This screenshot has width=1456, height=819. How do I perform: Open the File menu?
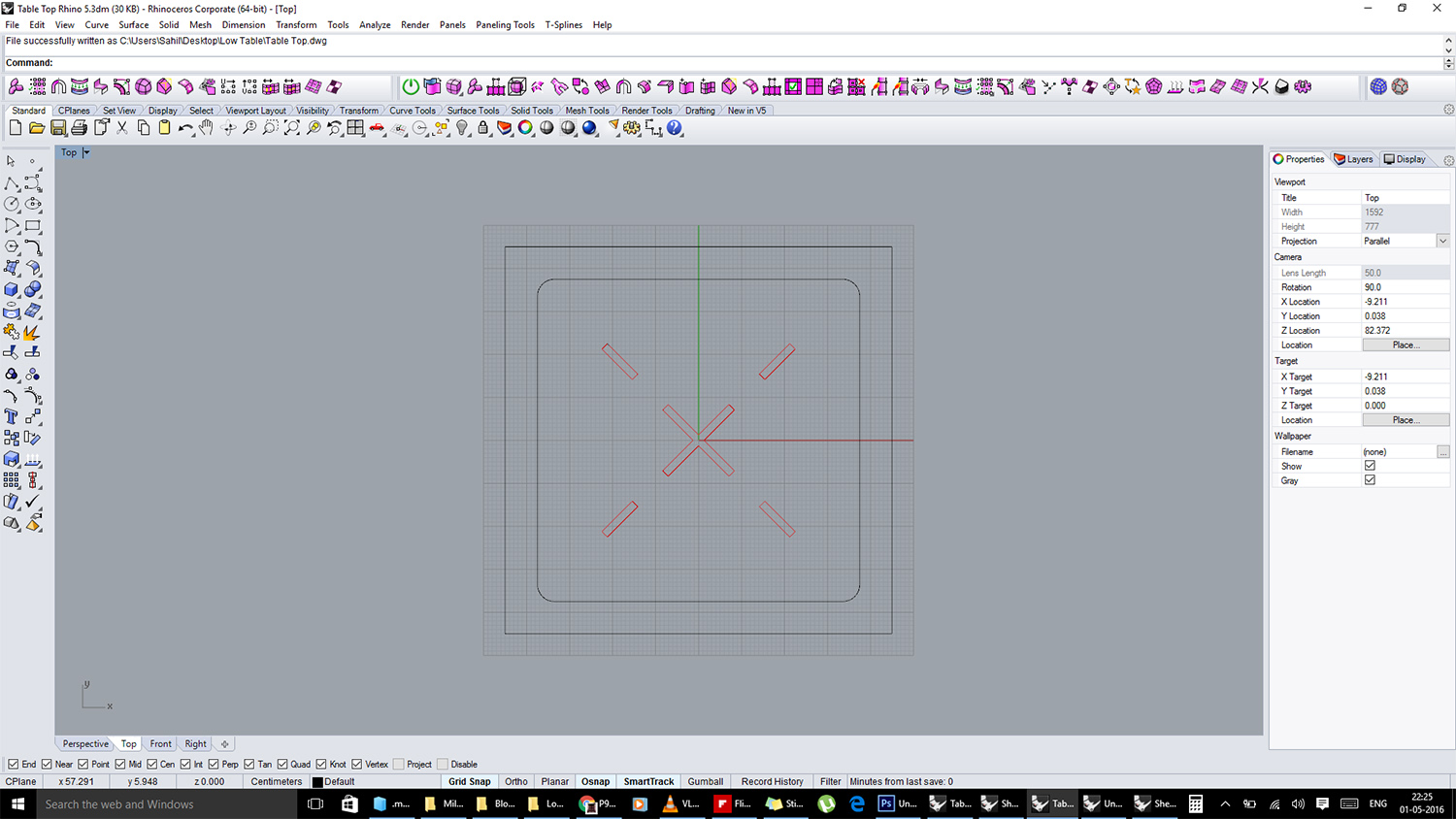coord(12,25)
